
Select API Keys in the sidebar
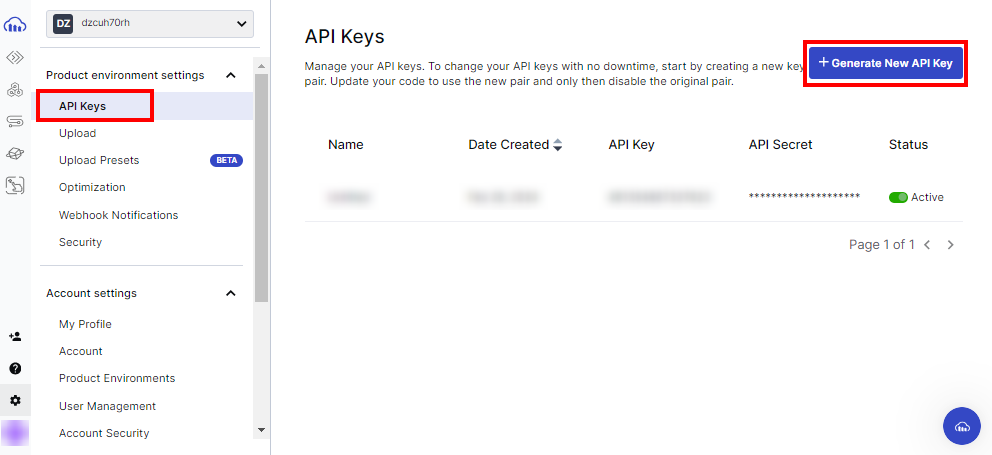click(x=82, y=106)
